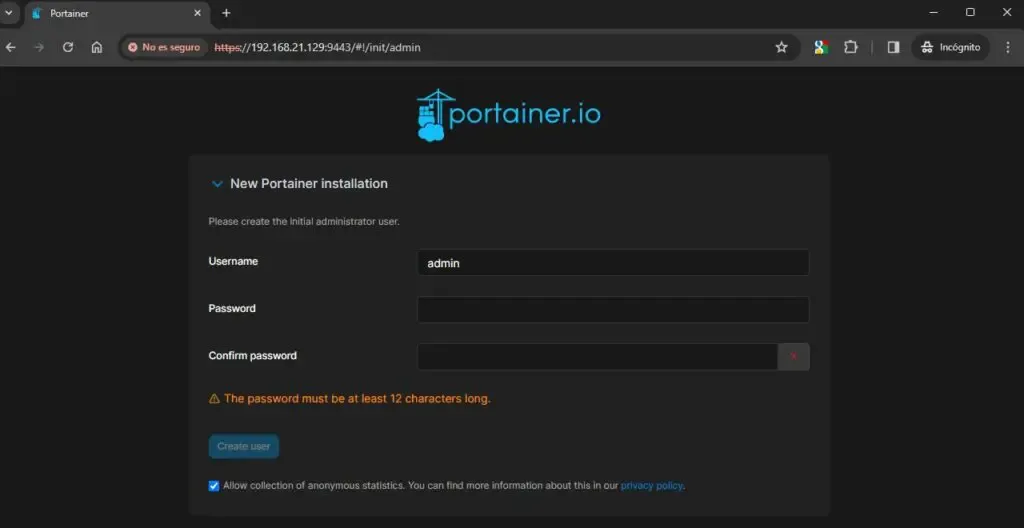
Task: Click the portainer.io logo
Action: click(509, 115)
